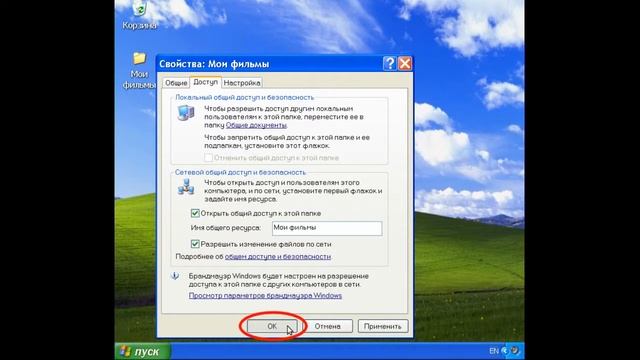Open the Корзина recycle bin icon
Image resolution: width=640 pixels, height=360 pixels.
(x=140, y=16)
